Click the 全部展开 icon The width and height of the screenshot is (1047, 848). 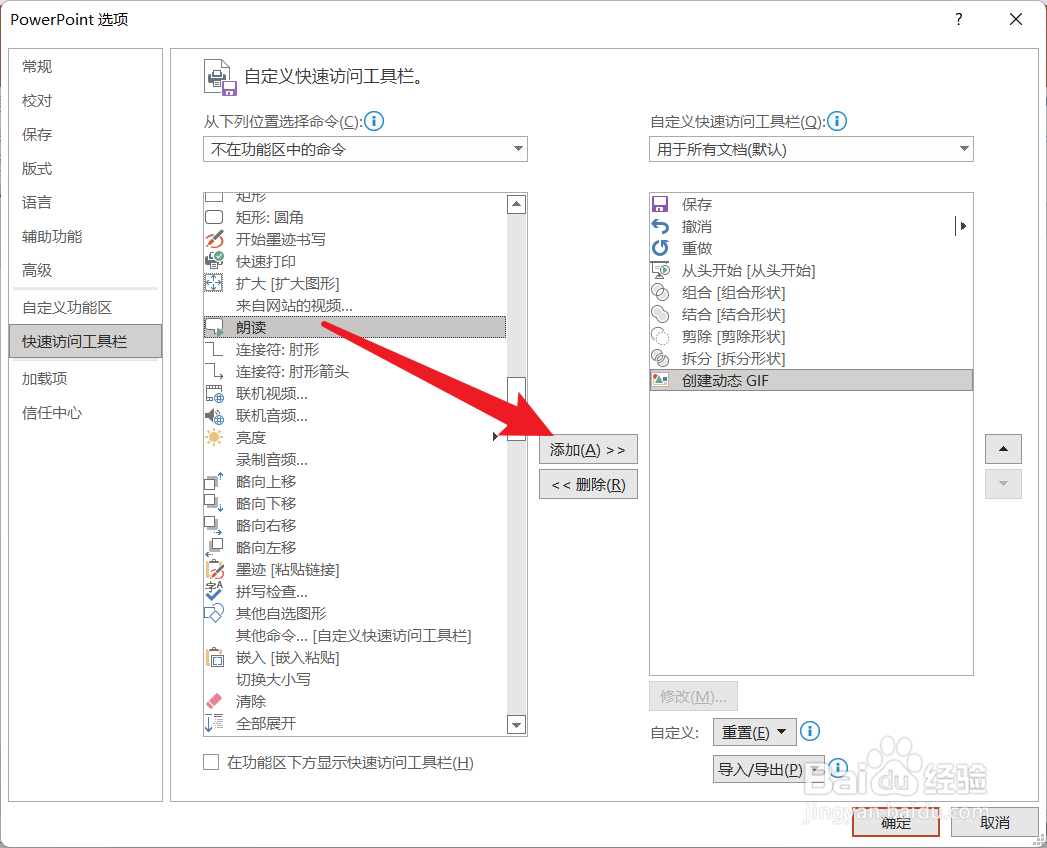coord(214,723)
